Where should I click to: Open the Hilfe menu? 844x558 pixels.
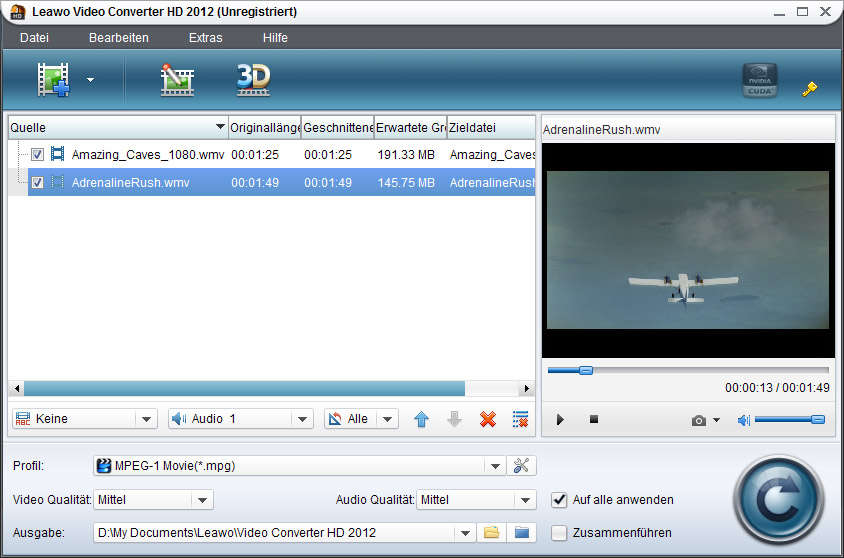[x=275, y=38]
